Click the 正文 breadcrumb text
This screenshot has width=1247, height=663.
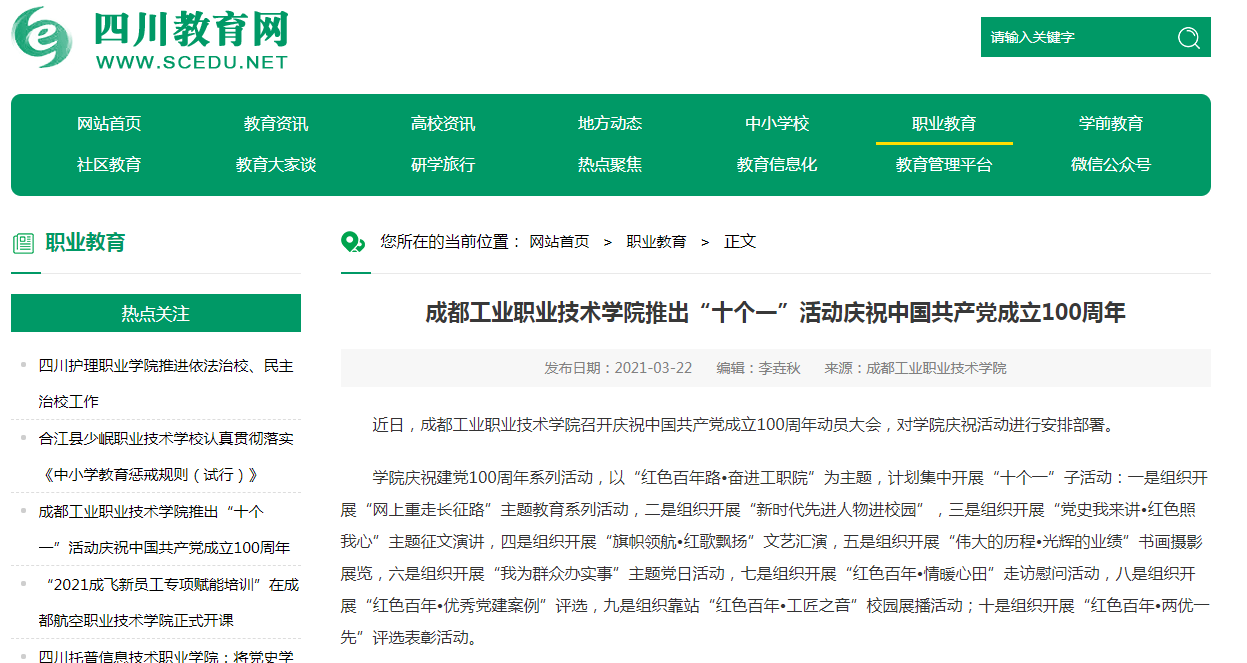740,242
